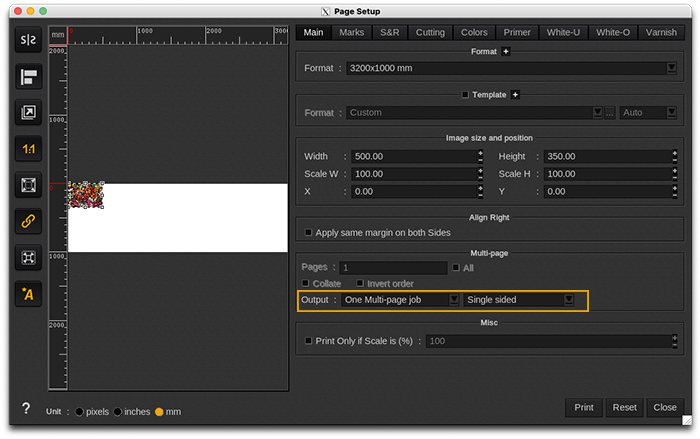The image size is (700, 439).
Task: Click the X position stepper arrows
Action: point(480,191)
